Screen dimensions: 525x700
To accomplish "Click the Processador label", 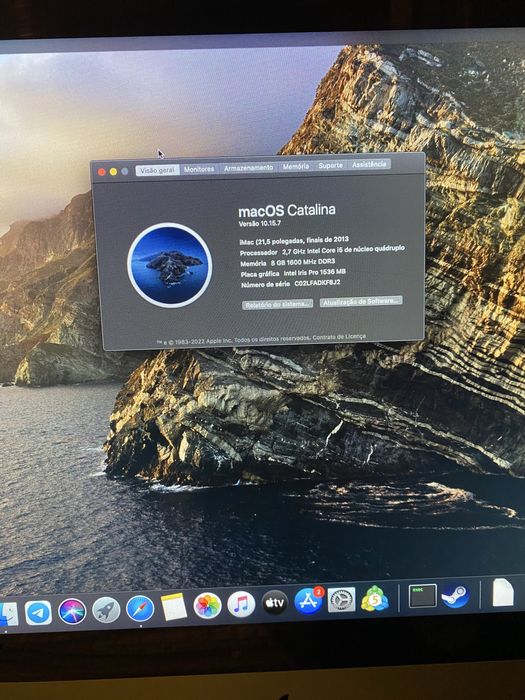I will click(x=258, y=253).
